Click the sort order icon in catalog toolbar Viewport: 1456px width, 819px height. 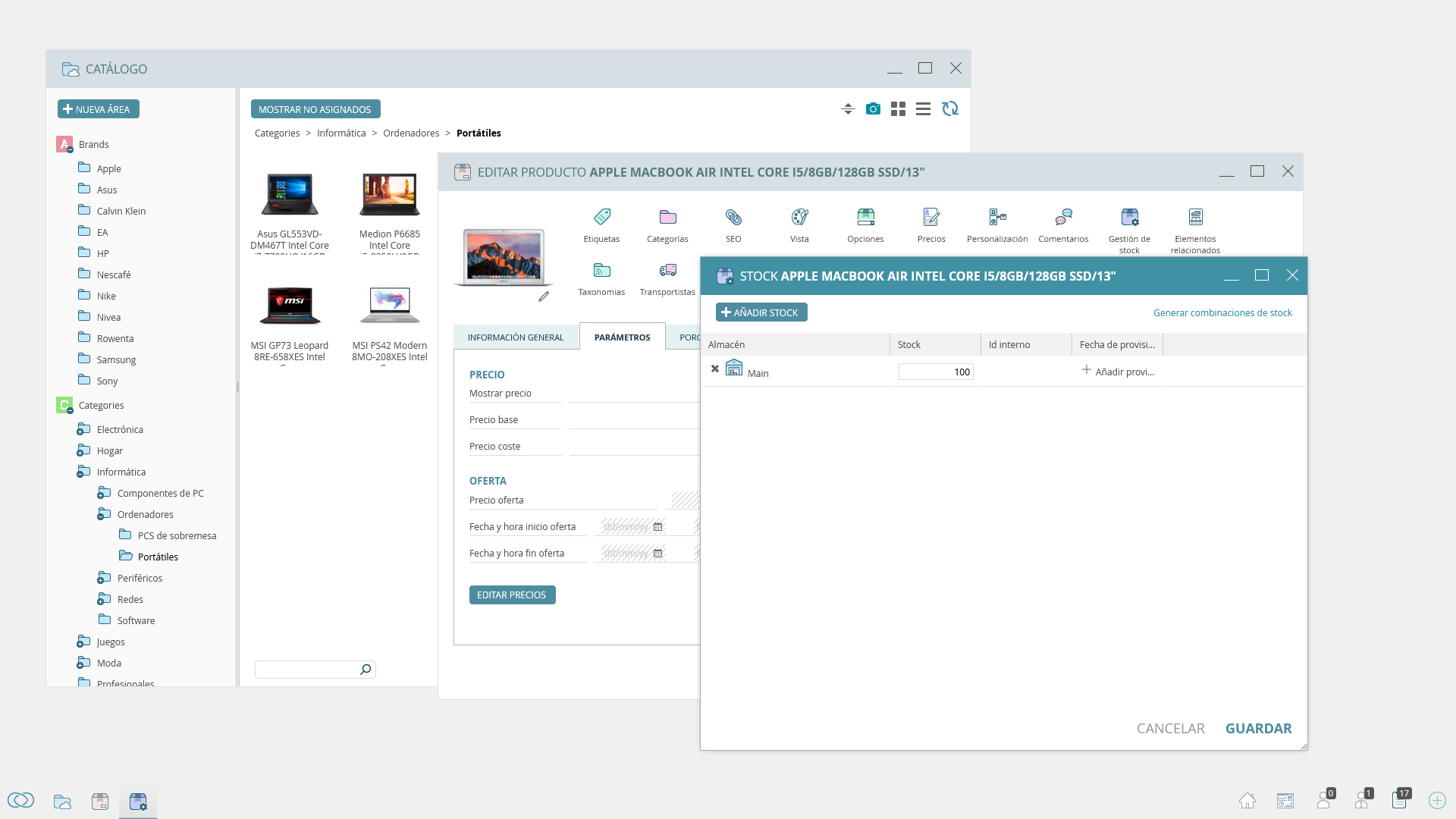848,109
